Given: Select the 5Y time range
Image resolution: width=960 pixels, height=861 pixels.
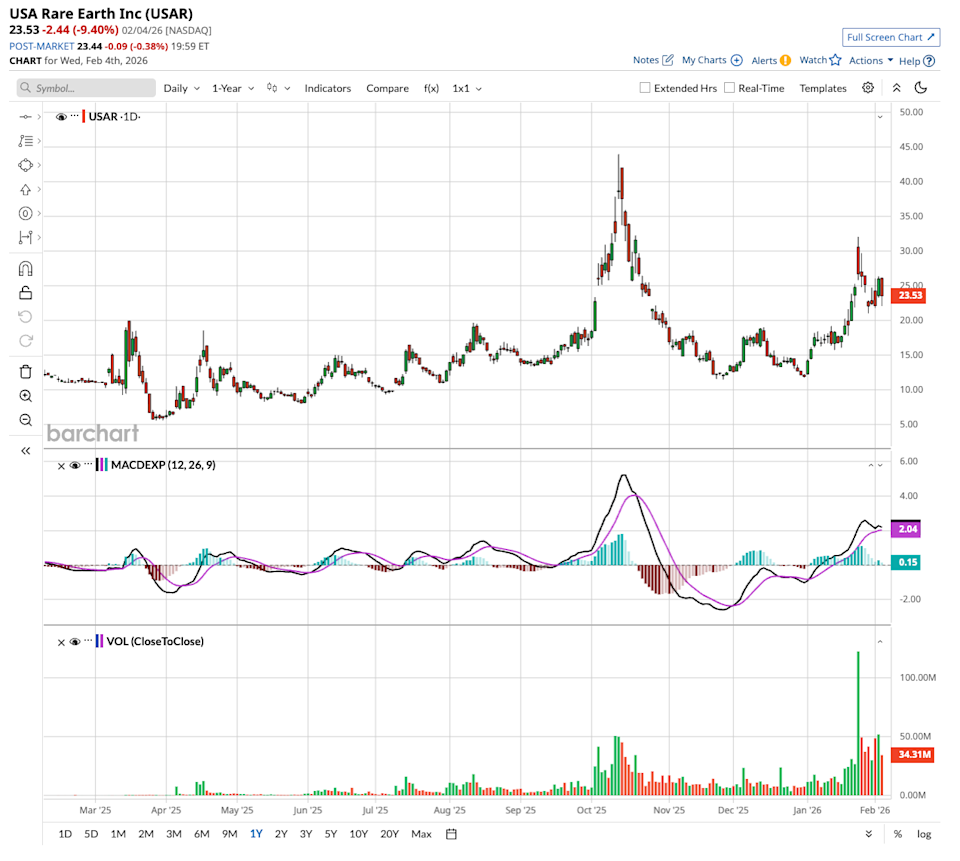Looking at the screenshot, I should pyautogui.click(x=331, y=834).
